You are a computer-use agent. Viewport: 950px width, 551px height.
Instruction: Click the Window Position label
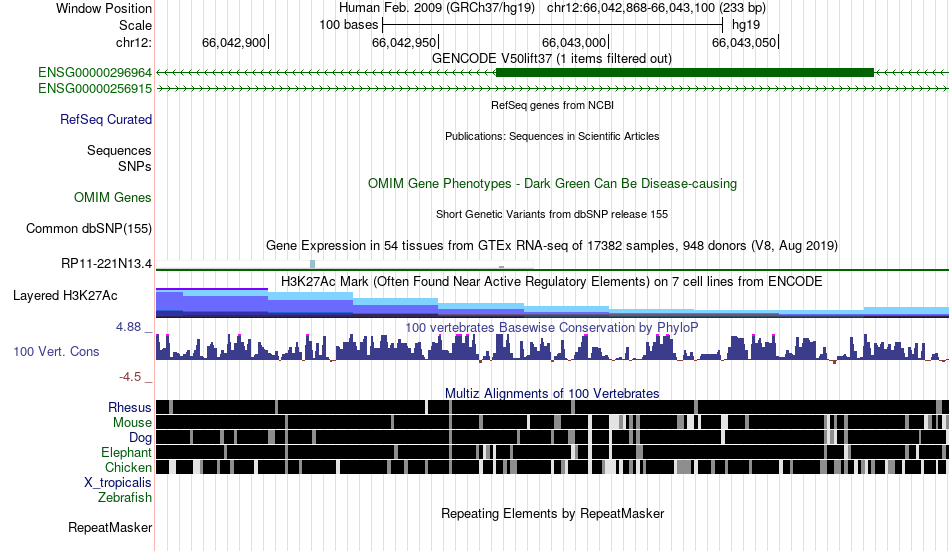[x=104, y=8]
